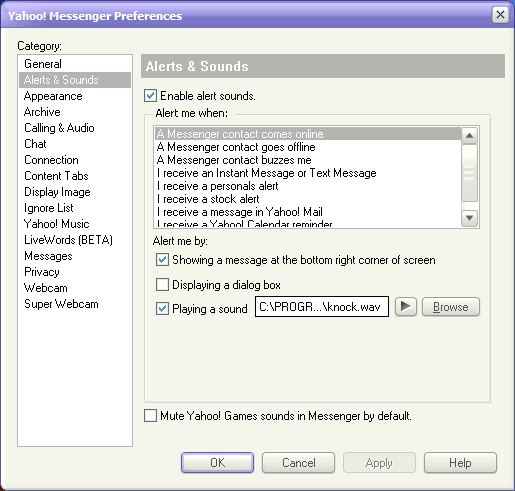Open the General category
515x491 pixels.
tap(75, 64)
